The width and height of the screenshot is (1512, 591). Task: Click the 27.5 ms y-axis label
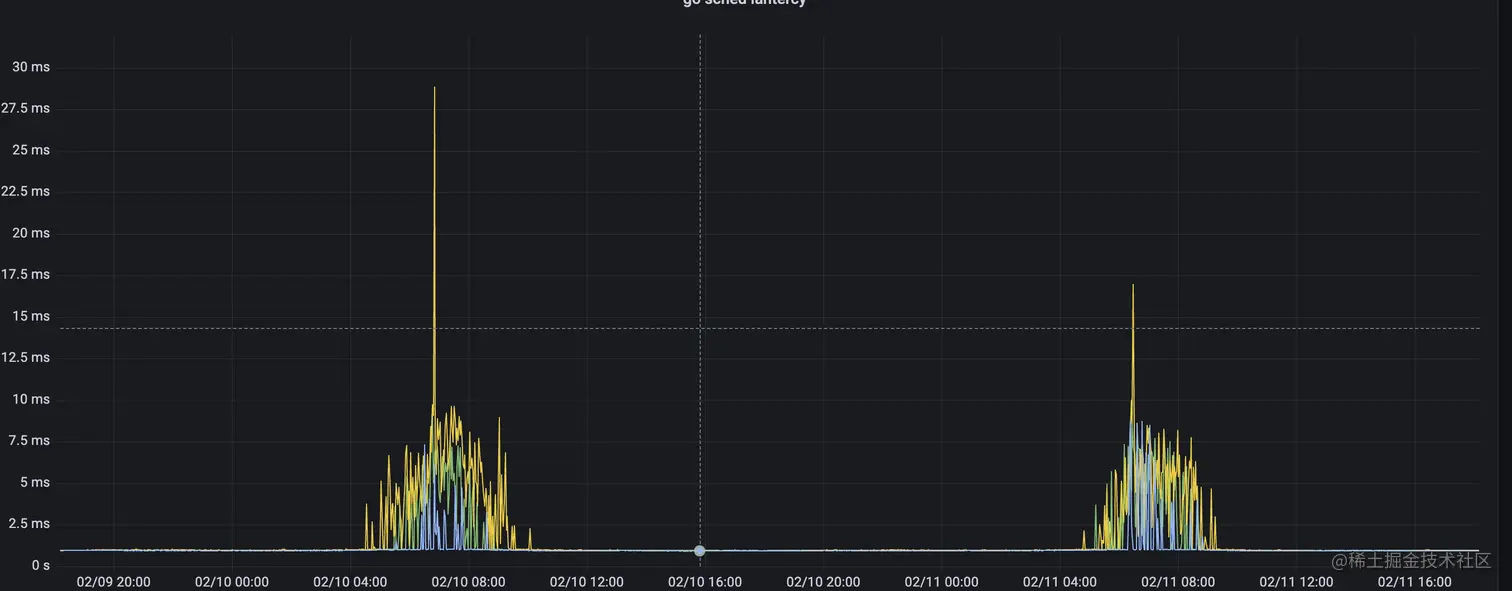click(25, 108)
